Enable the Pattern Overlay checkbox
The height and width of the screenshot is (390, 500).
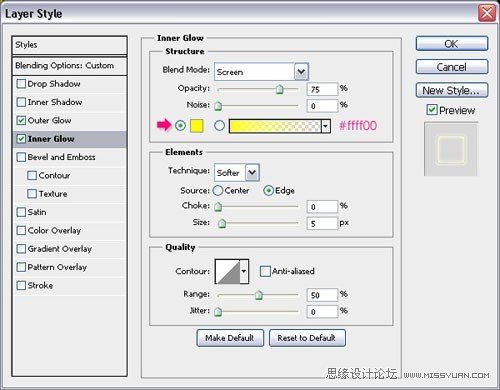[21, 267]
